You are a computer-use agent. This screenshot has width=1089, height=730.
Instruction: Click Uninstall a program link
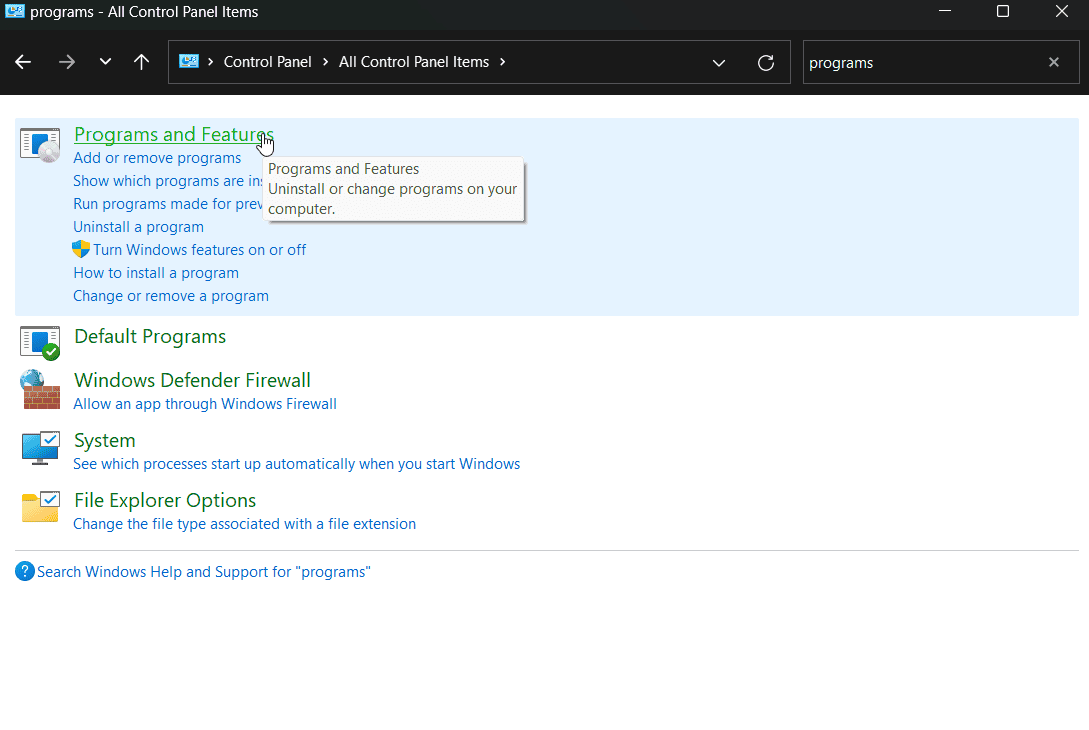pos(138,227)
